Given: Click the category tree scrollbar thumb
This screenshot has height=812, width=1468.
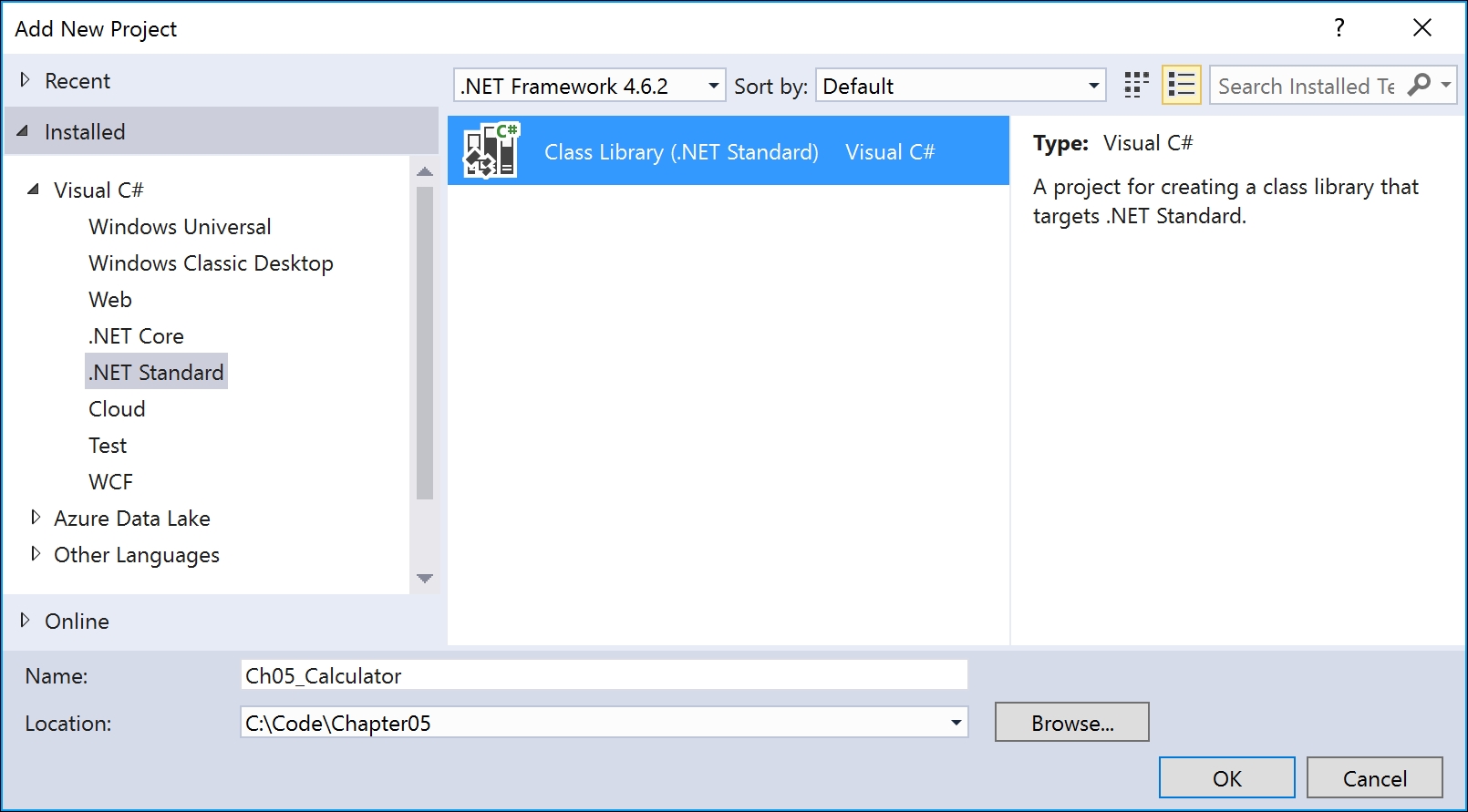Looking at the screenshot, I should (x=425, y=344).
